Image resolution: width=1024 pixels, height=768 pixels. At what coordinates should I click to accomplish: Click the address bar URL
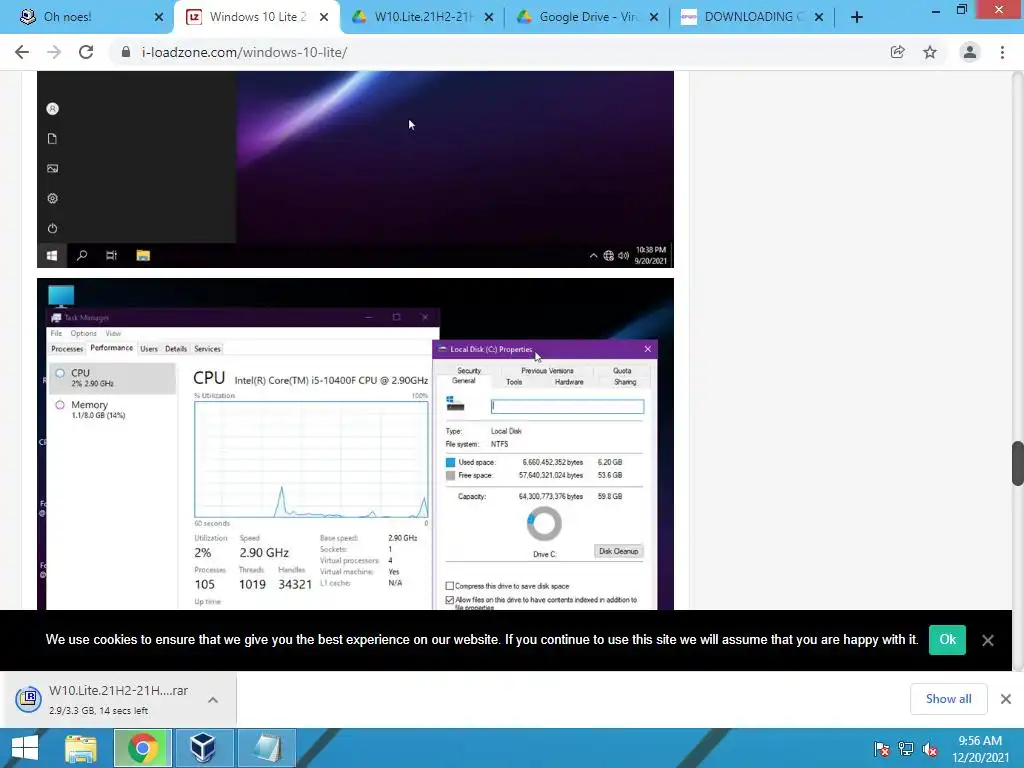pyautogui.click(x=244, y=52)
